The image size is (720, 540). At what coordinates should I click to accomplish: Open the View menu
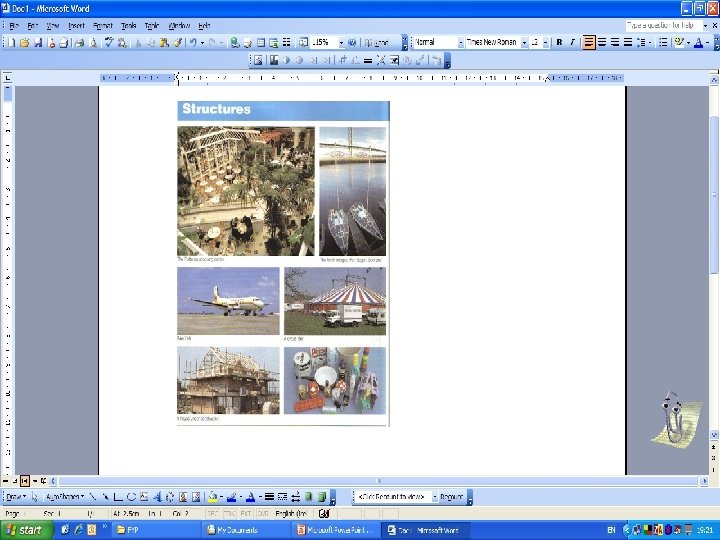[53, 26]
